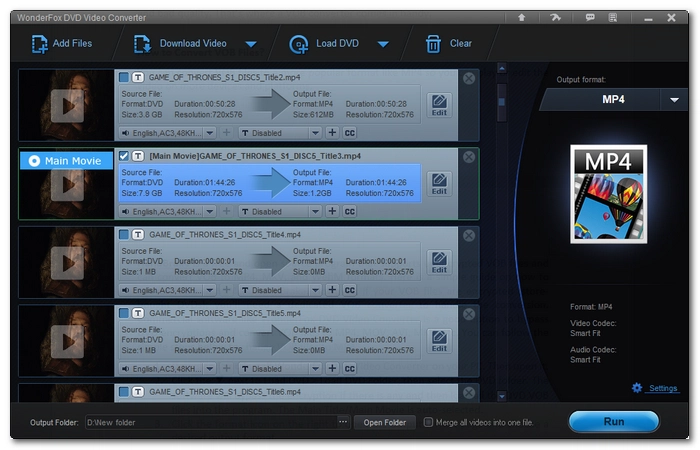
Task: Expand the Load DVD dropdown arrow
Action: click(383, 44)
